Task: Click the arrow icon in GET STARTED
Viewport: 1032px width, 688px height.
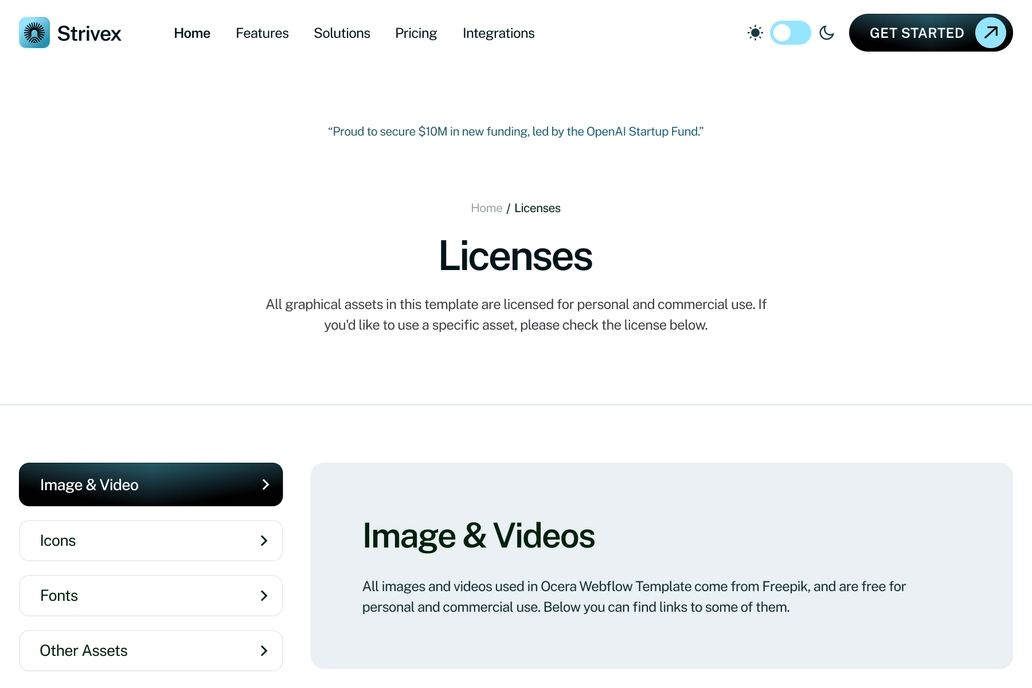Action: point(991,33)
